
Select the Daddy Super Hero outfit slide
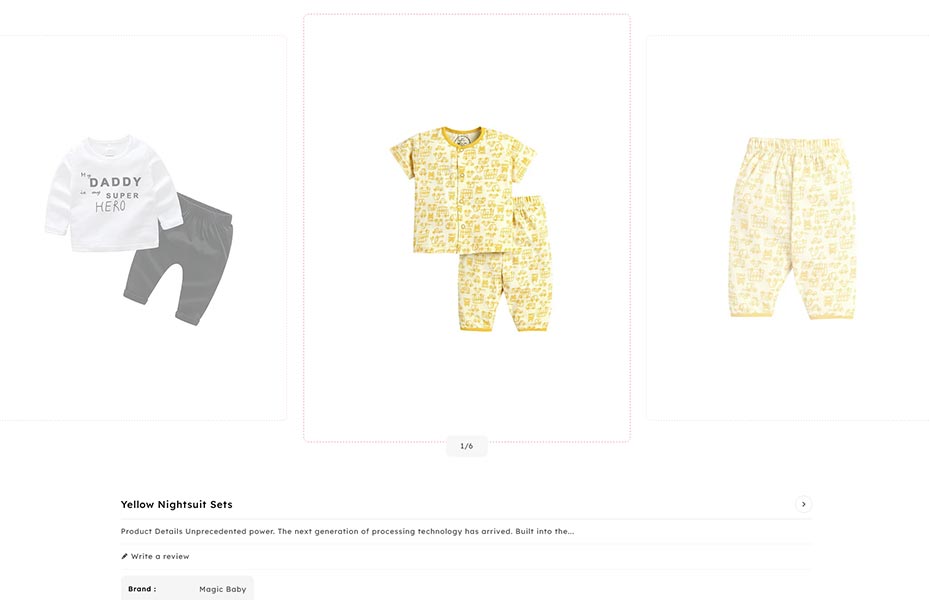coord(141,228)
